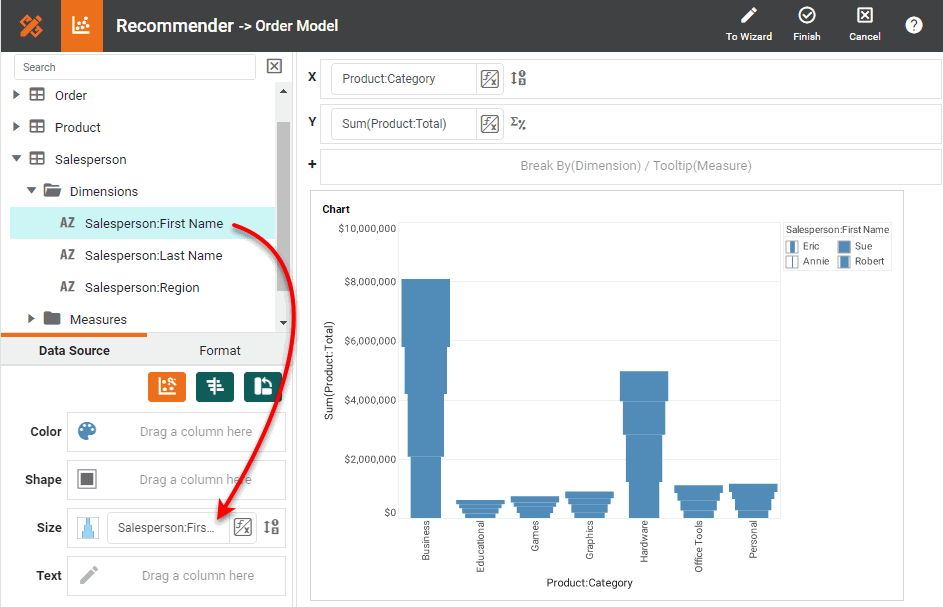Click the fx formula icon beside Product:Category
The height and width of the screenshot is (607, 943).
(489, 76)
